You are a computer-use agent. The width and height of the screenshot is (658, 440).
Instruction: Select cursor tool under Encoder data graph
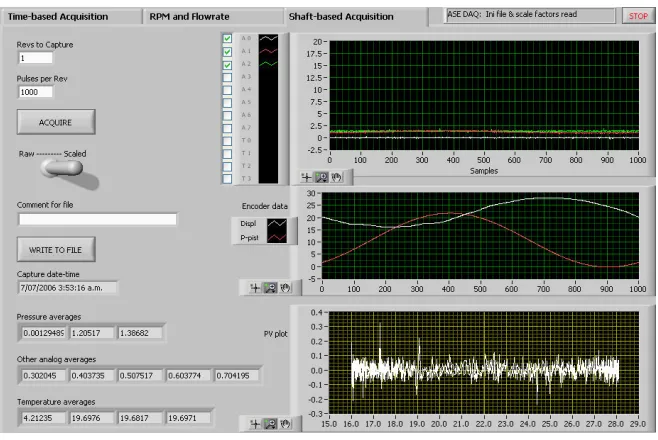point(255,288)
